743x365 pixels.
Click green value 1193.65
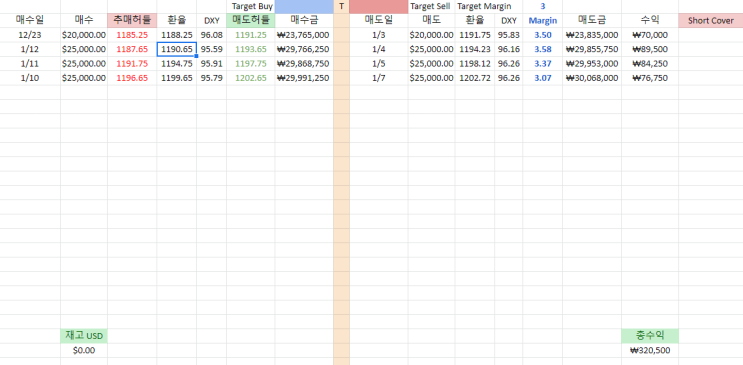pyautogui.click(x=251, y=49)
